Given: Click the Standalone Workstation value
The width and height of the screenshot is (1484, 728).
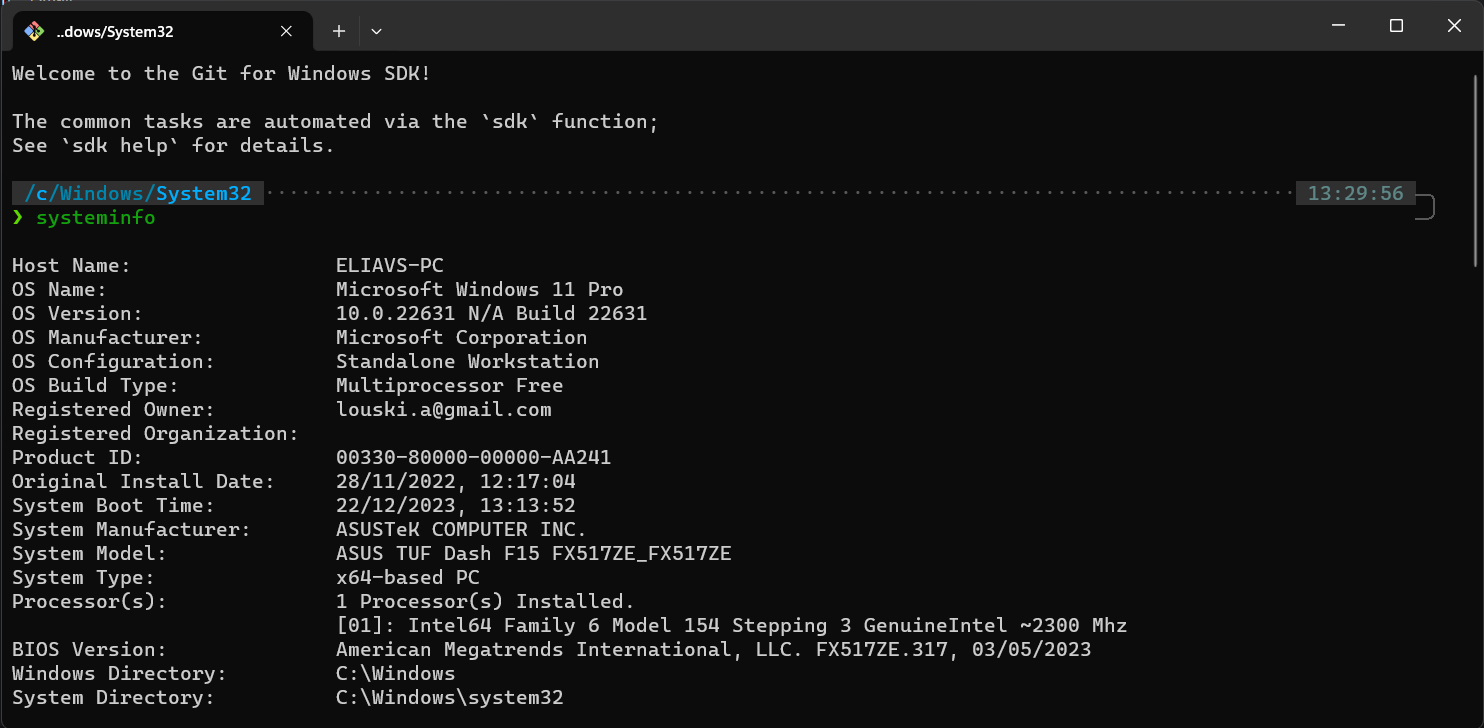Looking at the screenshot, I should tap(468, 361).
